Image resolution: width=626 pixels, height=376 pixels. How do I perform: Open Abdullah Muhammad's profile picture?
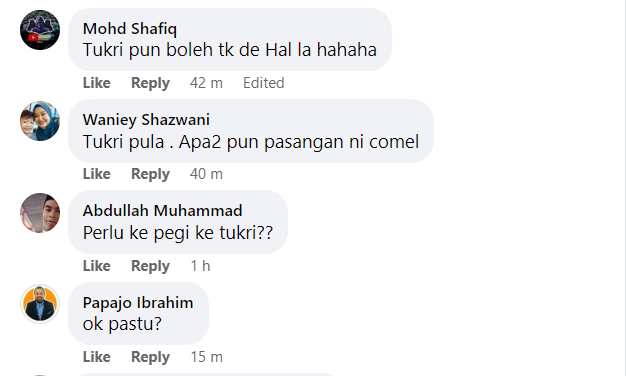point(40,213)
